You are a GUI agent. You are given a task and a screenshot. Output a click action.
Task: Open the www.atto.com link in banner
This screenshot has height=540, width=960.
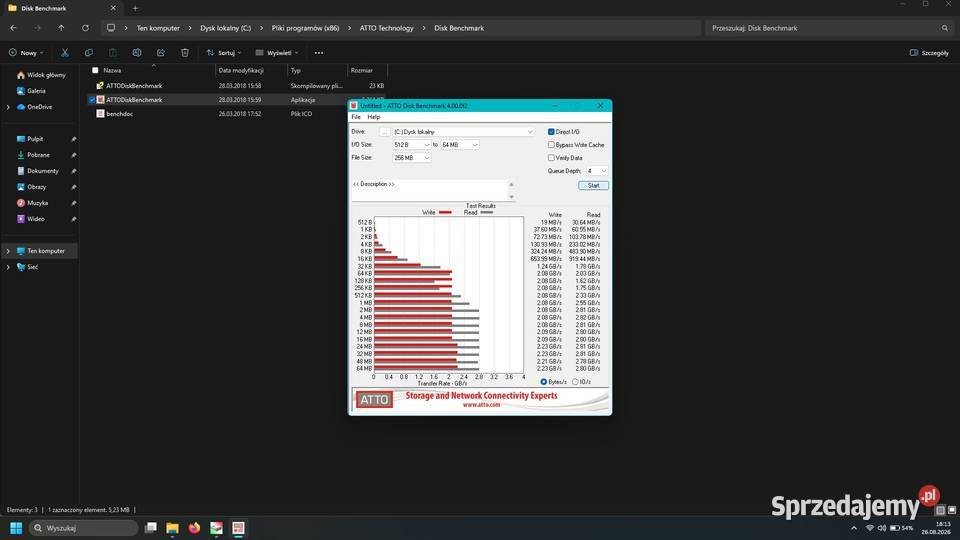pos(481,405)
